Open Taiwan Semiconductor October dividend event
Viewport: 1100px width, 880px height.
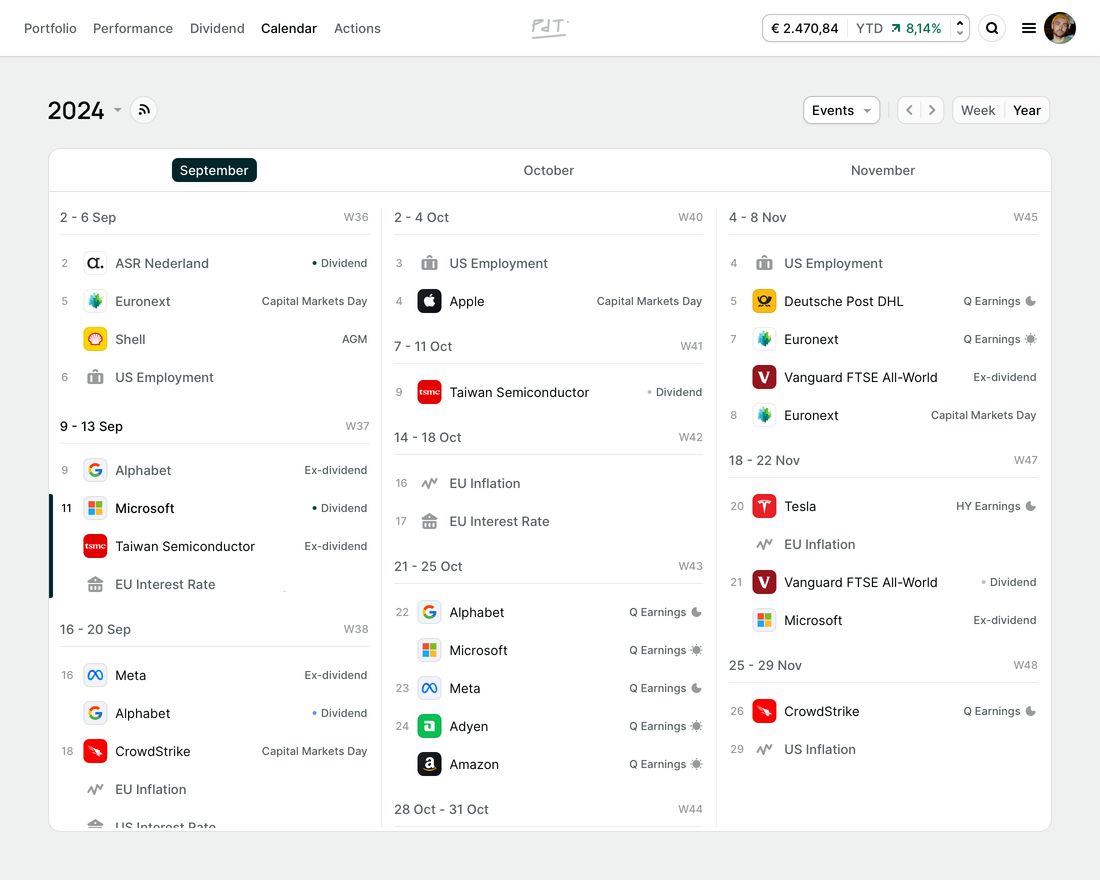549,392
